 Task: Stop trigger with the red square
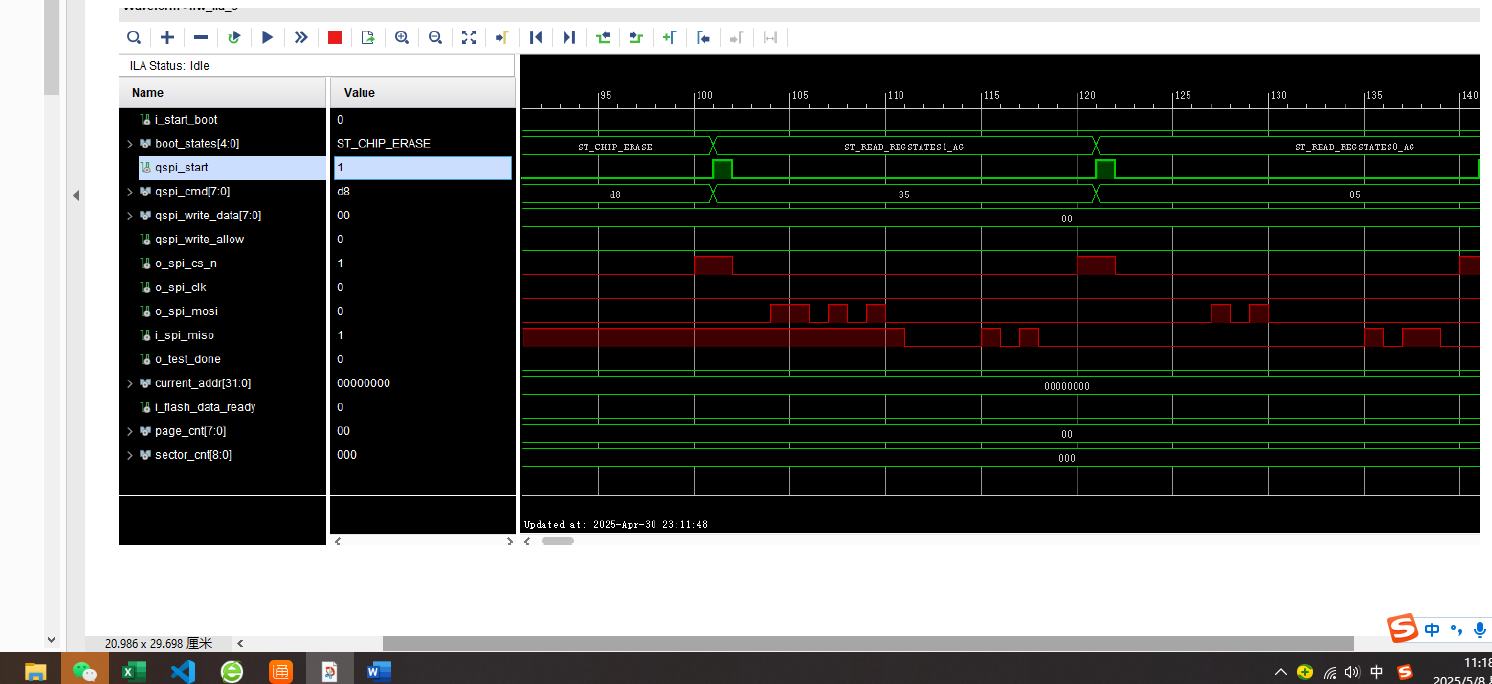335,37
